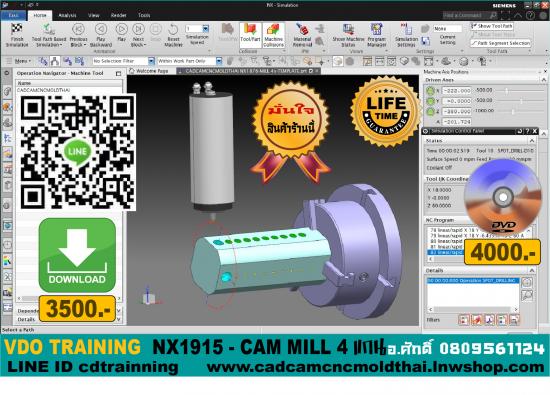
Task: Advance to the Next Block
Action: pos(138,35)
